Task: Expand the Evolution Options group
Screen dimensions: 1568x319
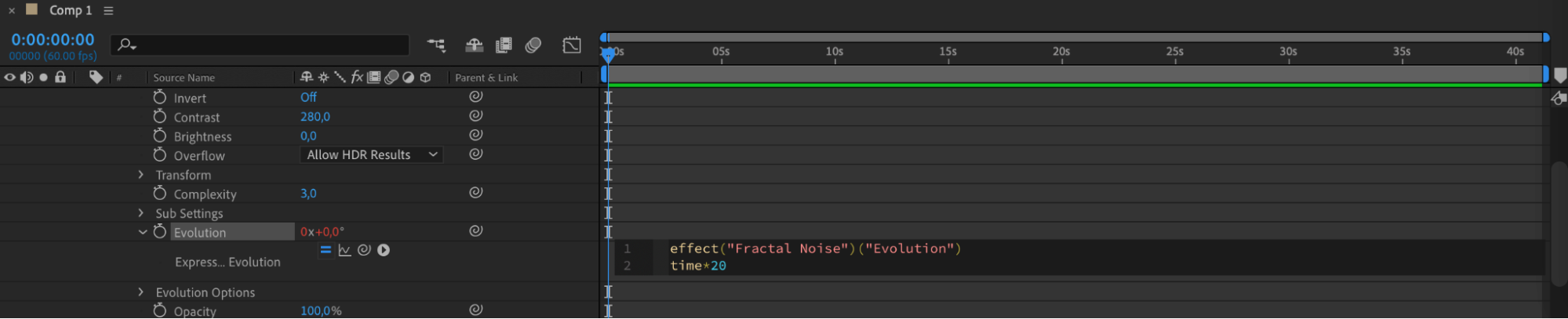Action: pyautogui.click(x=141, y=292)
